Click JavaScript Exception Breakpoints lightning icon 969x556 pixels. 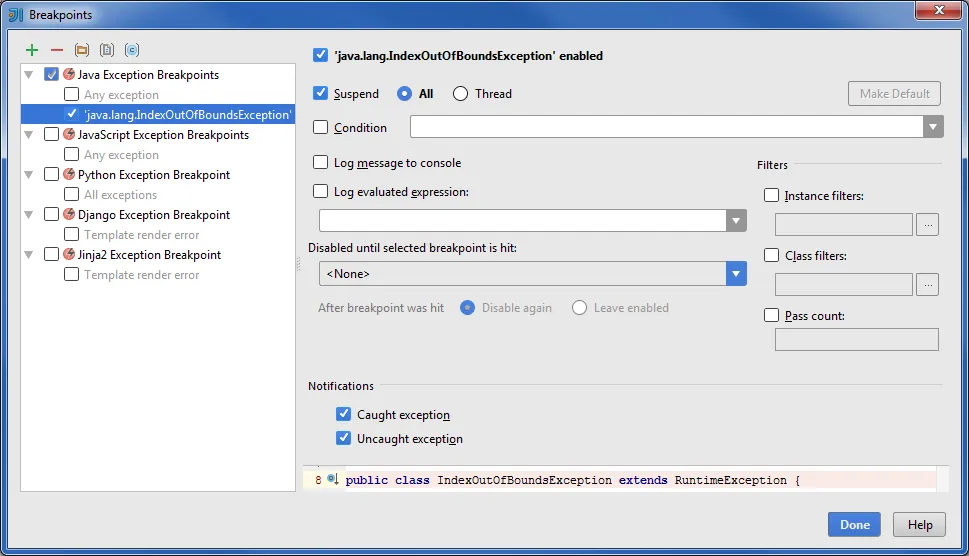click(69, 134)
